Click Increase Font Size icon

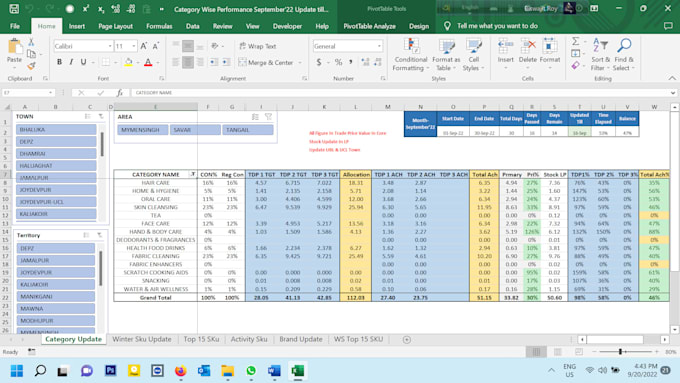144,46
